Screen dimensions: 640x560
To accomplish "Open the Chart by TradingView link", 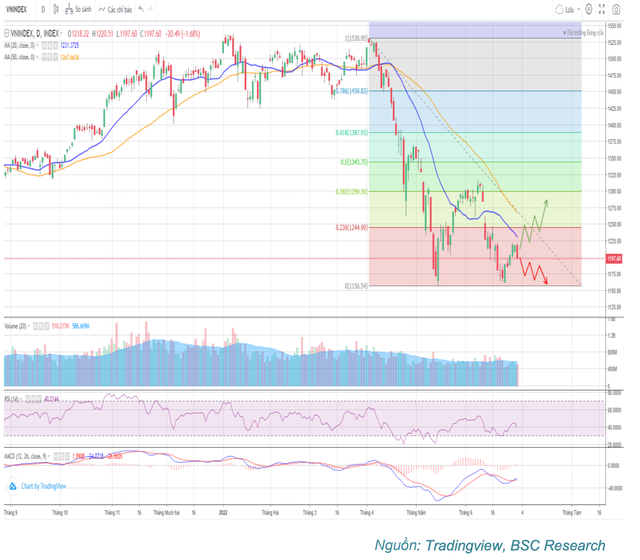I will pyautogui.click(x=44, y=486).
